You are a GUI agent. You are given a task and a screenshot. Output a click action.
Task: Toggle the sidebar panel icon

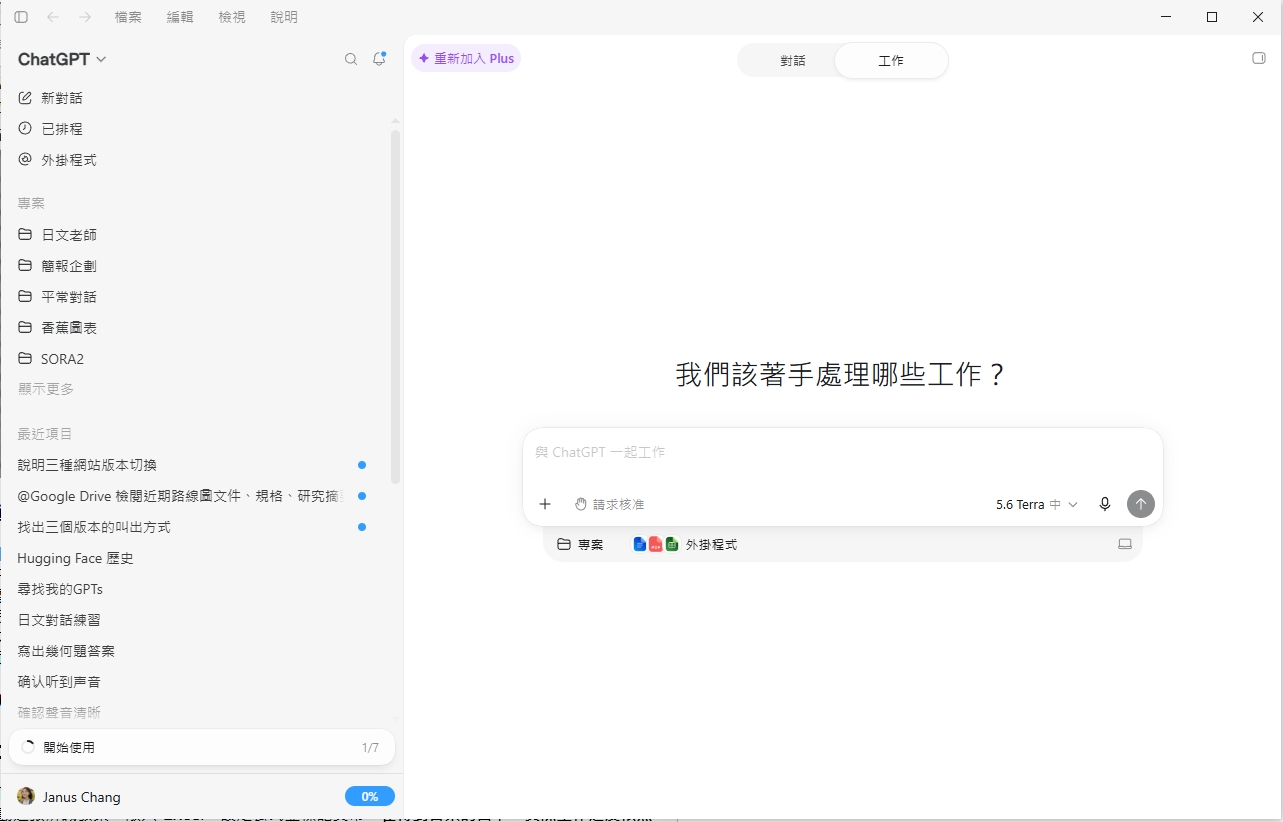point(21,17)
